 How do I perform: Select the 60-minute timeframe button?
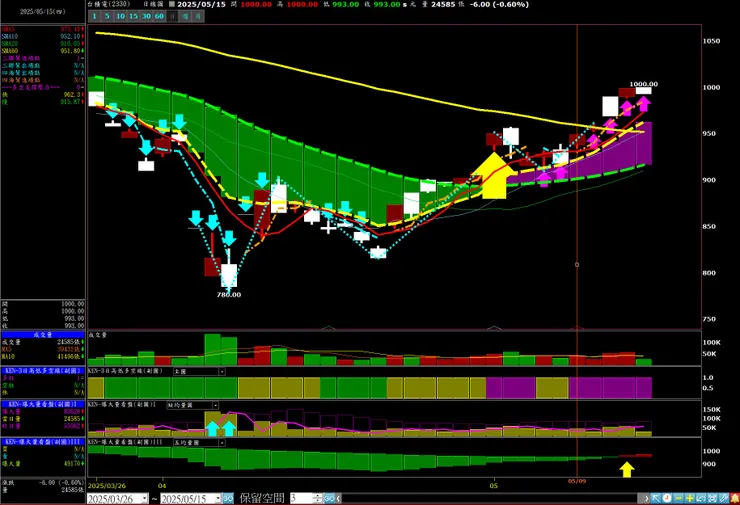tap(160, 16)
